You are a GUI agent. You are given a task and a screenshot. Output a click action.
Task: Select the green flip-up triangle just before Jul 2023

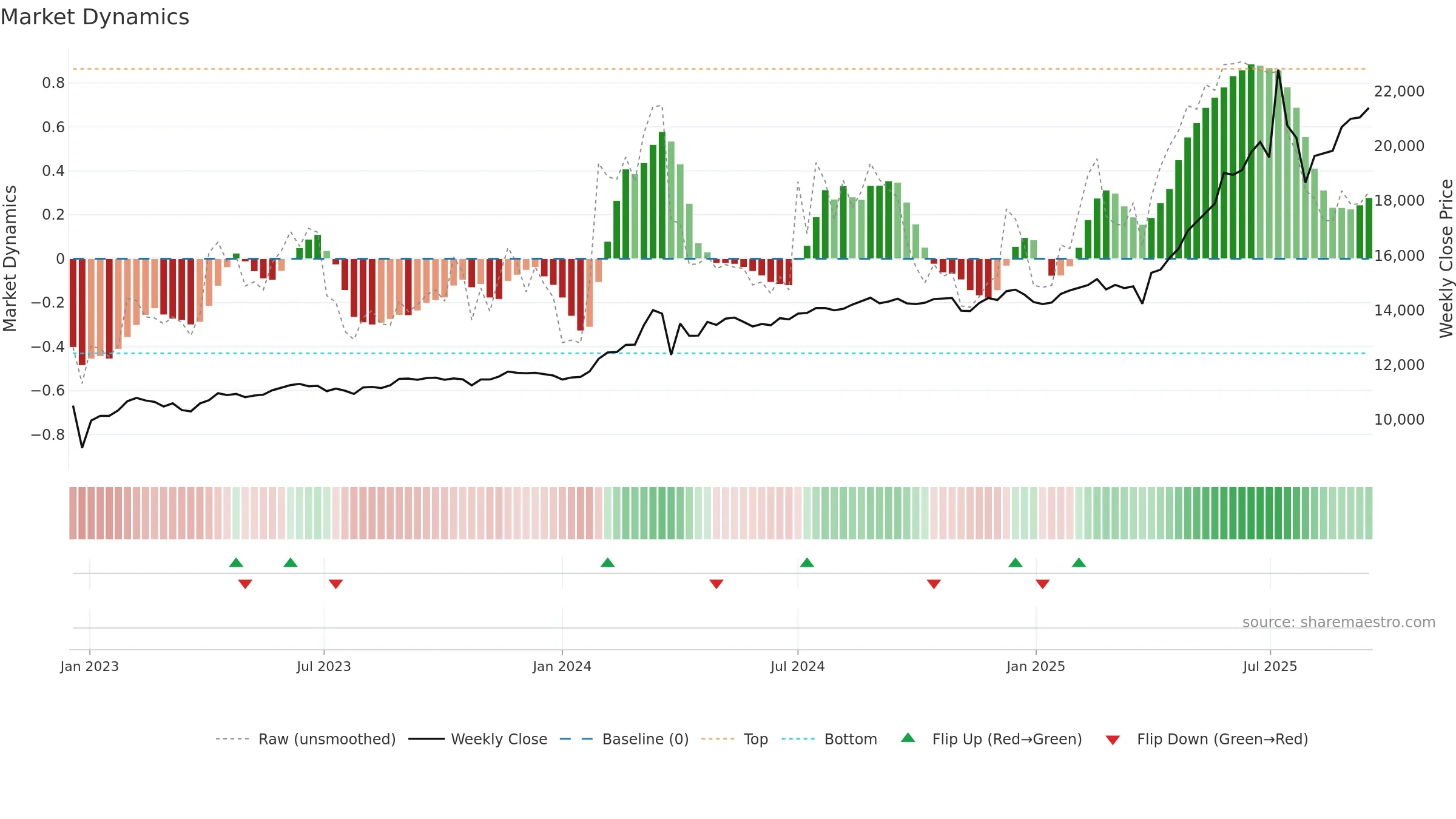(291, 562)
